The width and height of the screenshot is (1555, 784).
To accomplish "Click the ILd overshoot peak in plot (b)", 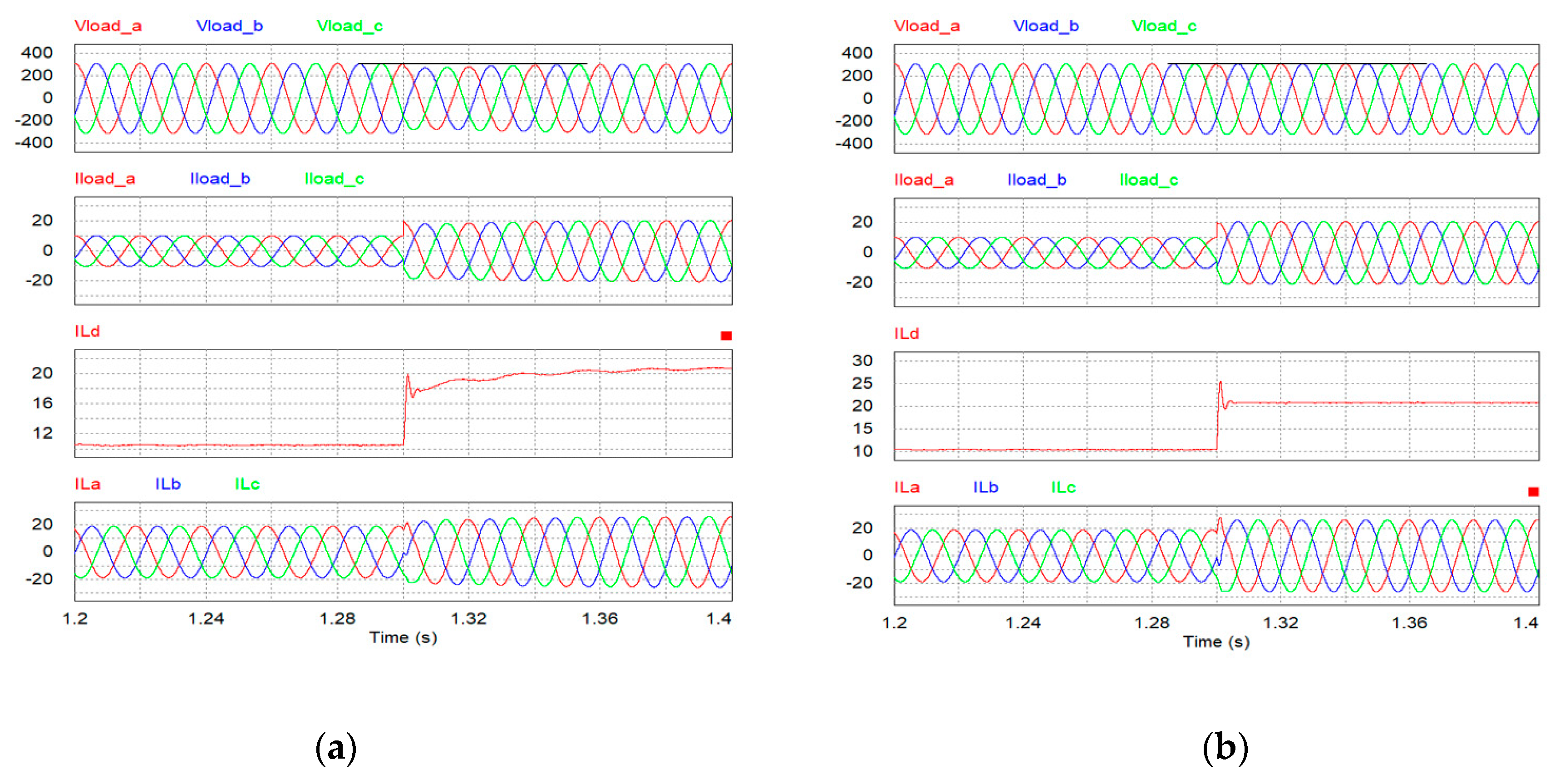I will click(x=1220, y=382).
